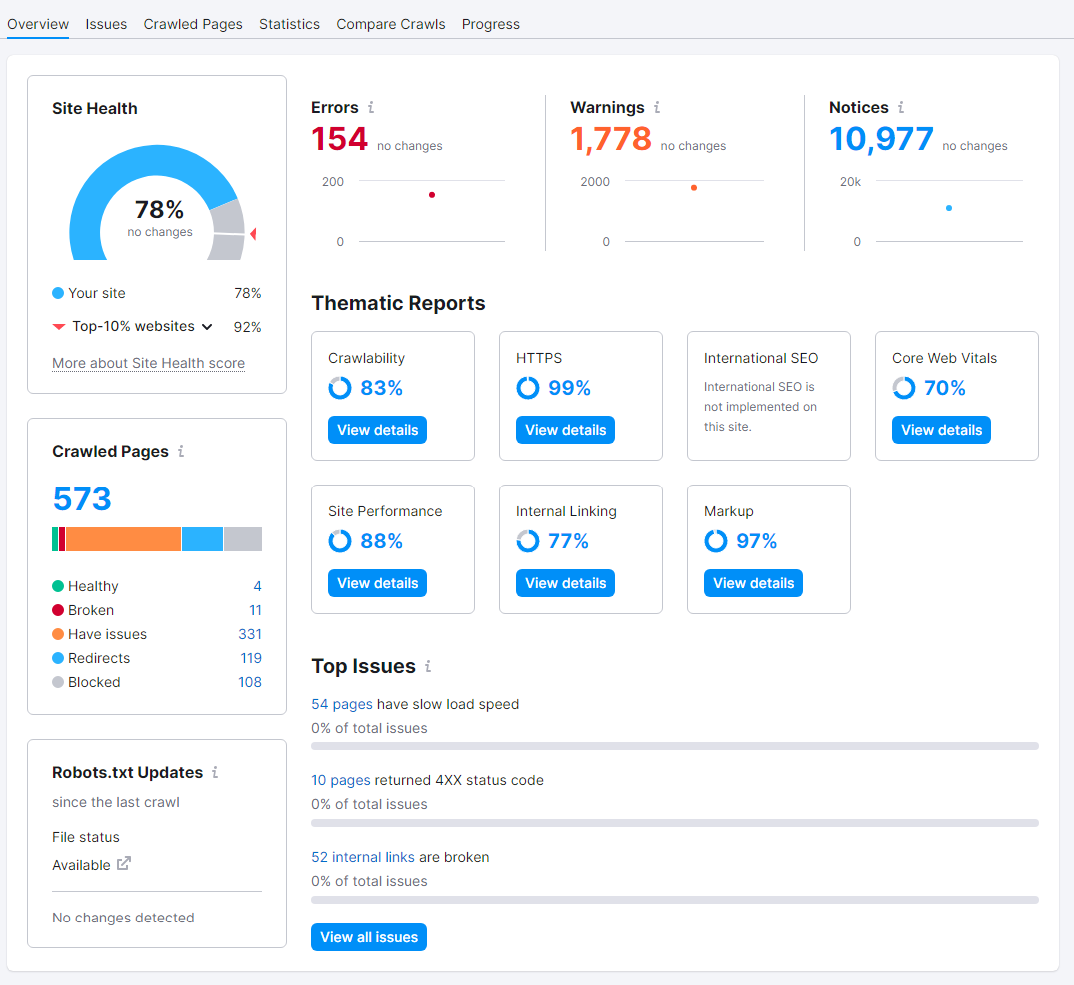This screenshot has height=985, width=1074.
Task: Click the Healthy pages count 4
Action: click(258, 586)
